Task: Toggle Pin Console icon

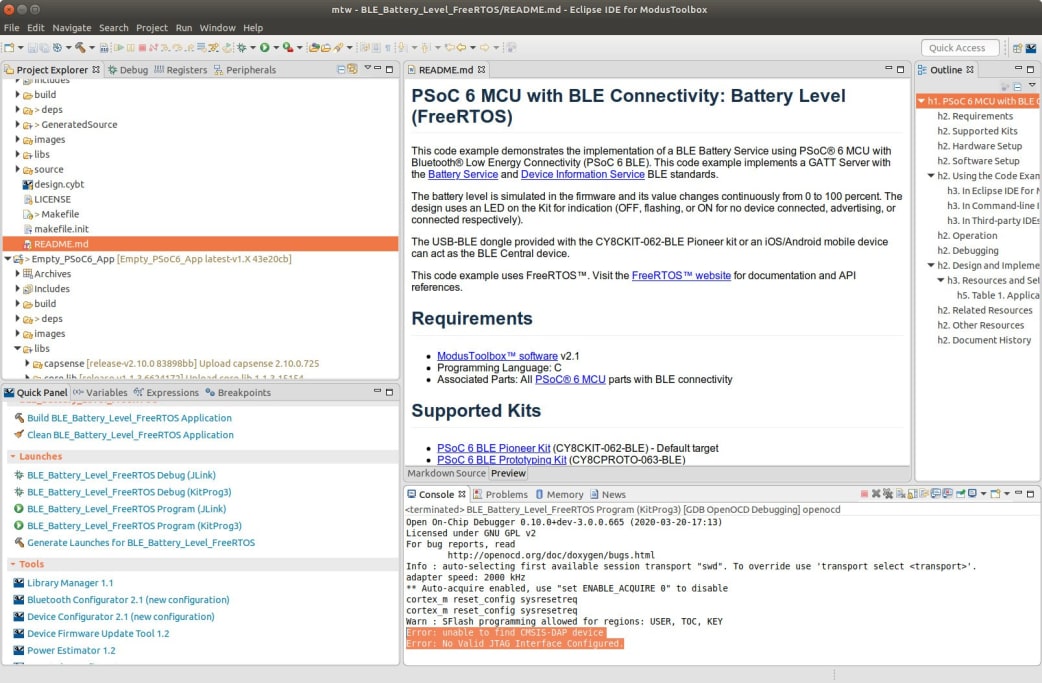Action: click(960, 494)
